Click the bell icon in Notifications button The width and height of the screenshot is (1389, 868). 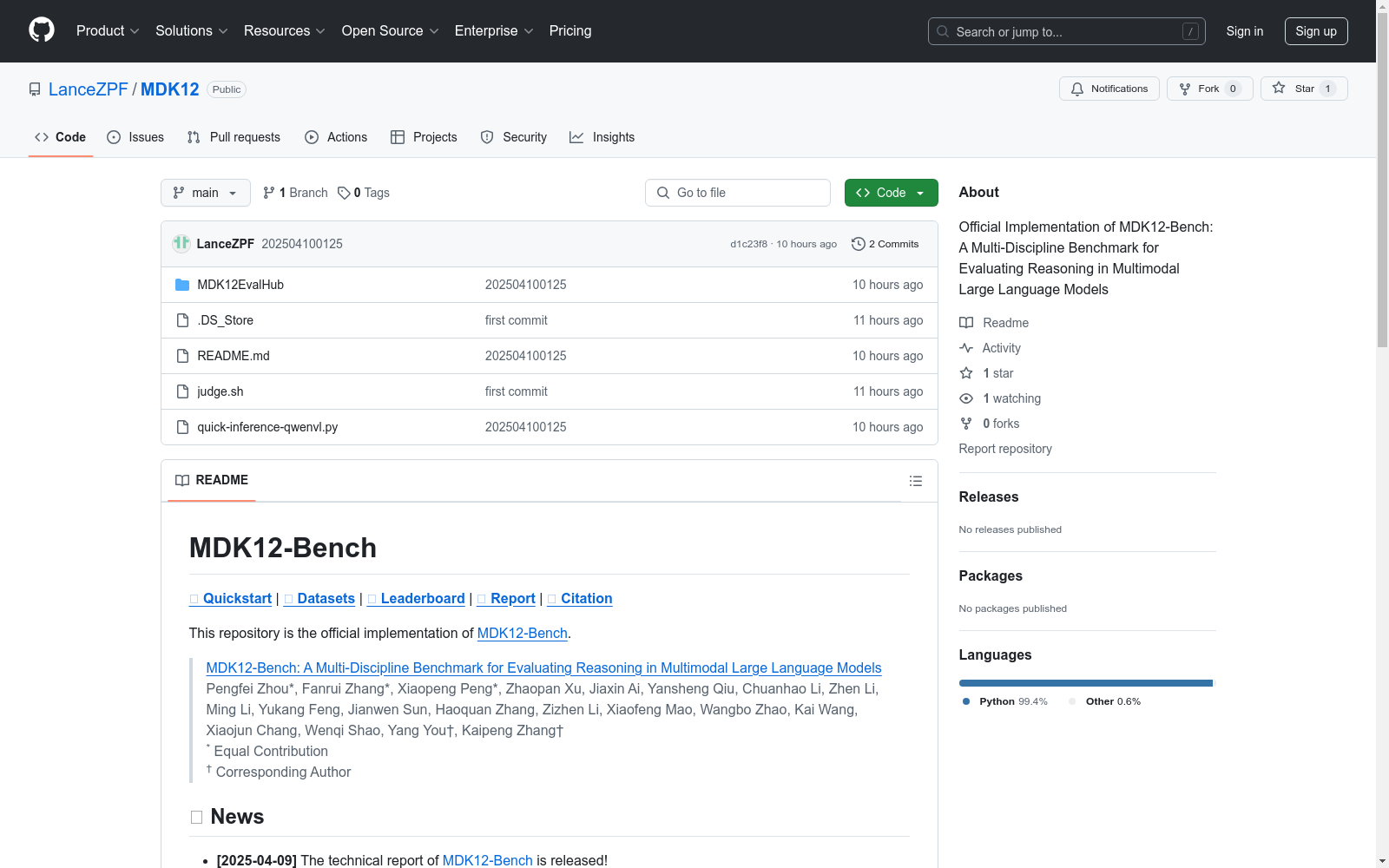click(1077, 89)
